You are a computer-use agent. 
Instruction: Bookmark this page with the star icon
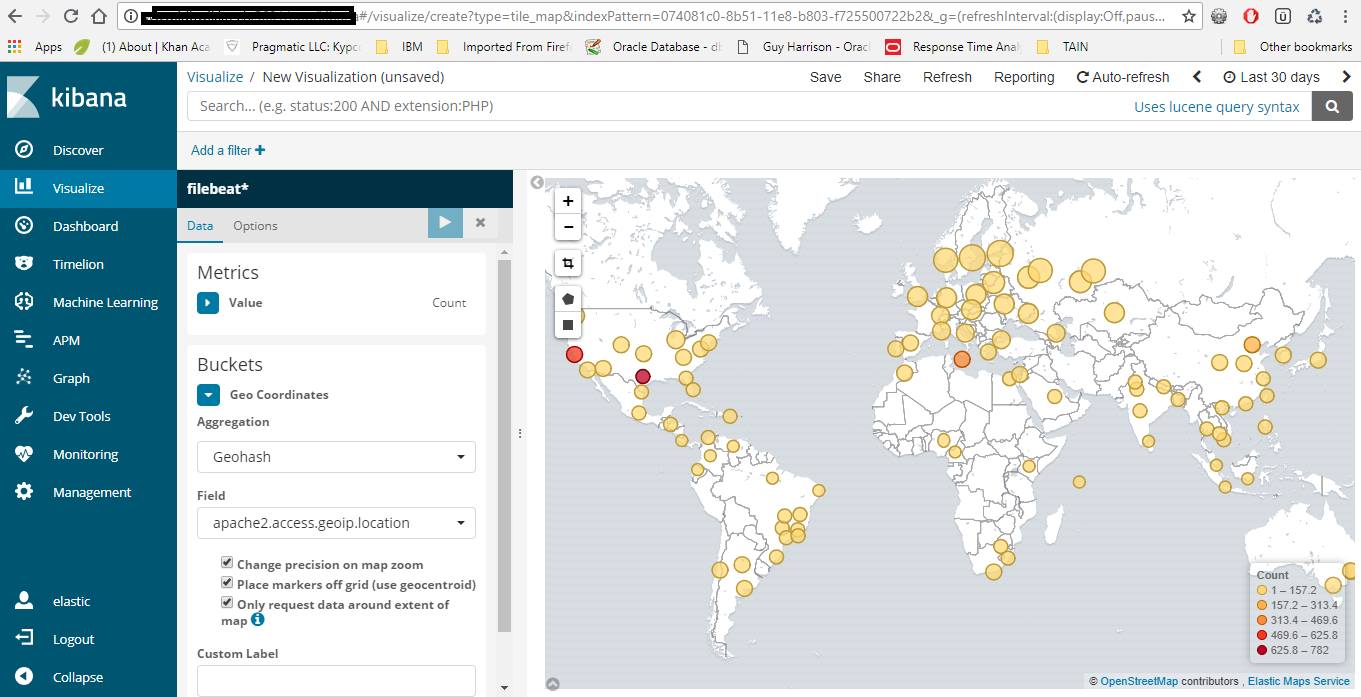[x=1188, y=16]
